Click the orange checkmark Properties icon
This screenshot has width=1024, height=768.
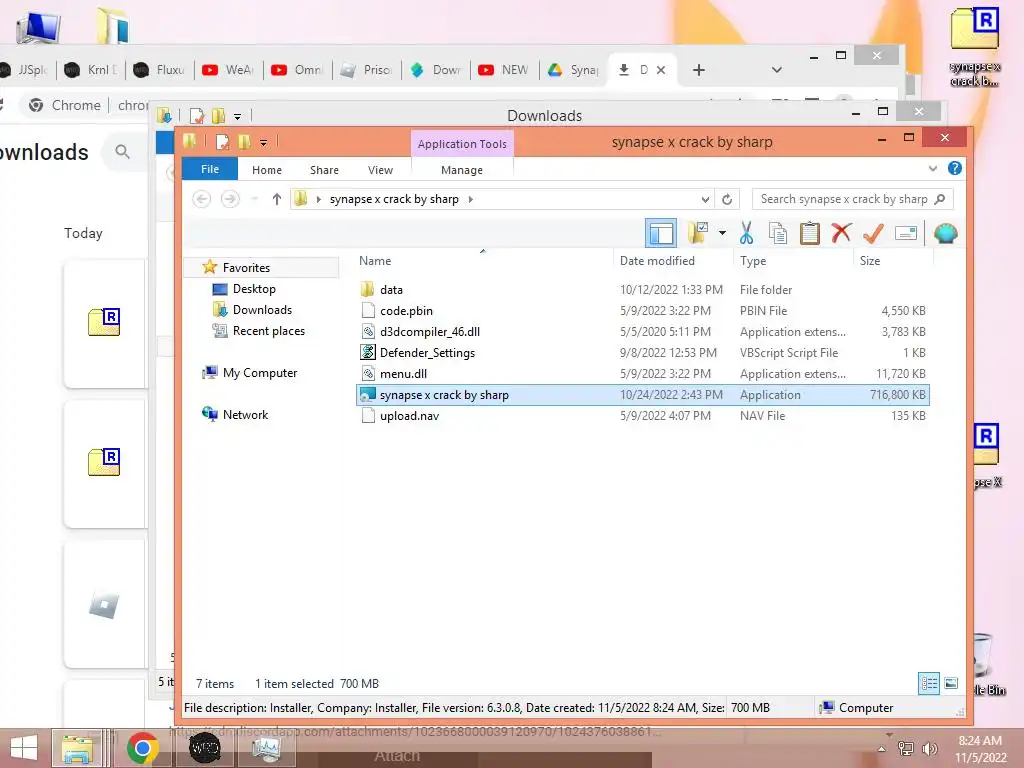click(873, 232)
